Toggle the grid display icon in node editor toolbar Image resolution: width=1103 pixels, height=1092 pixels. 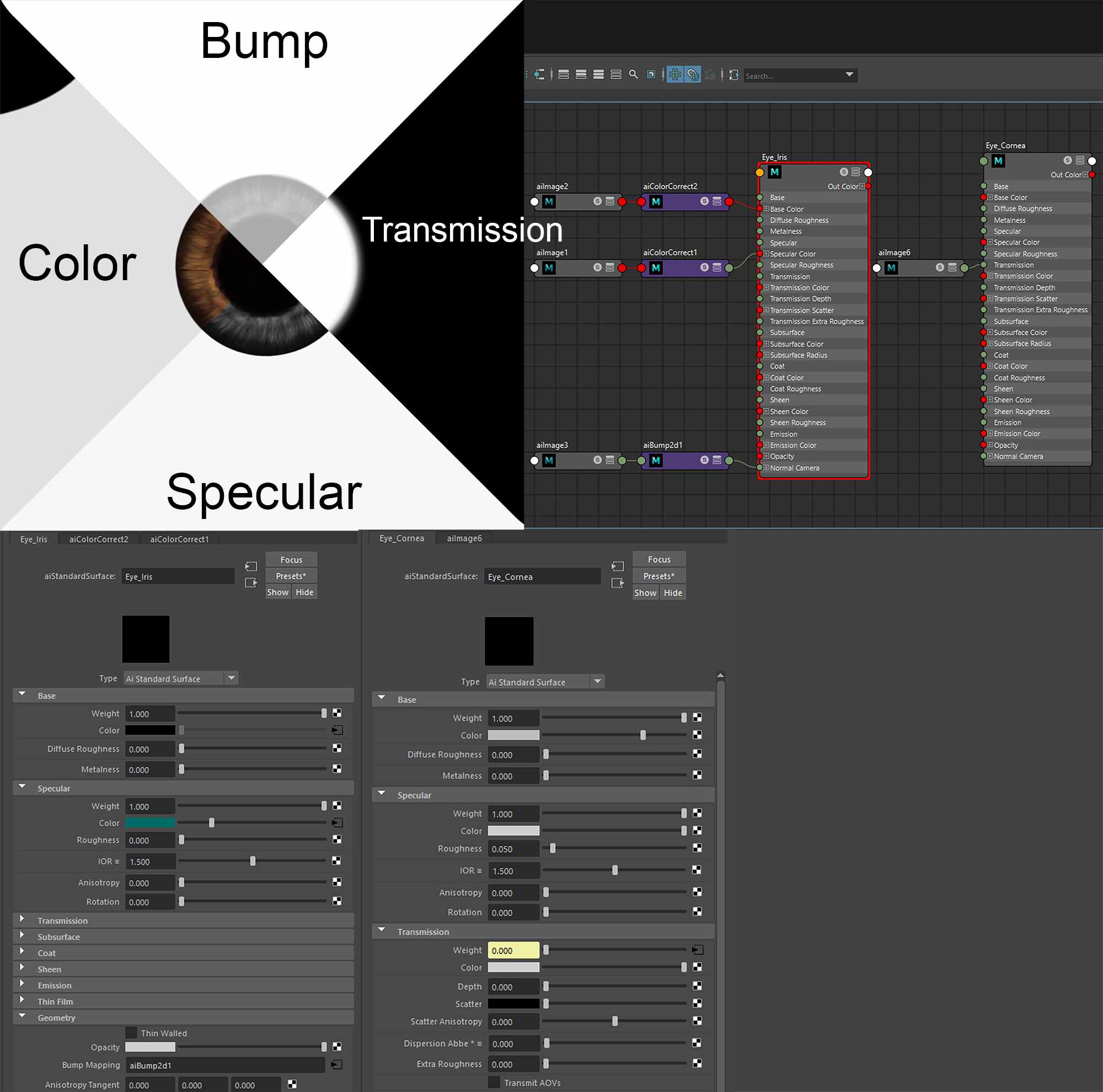pos(675,75)
